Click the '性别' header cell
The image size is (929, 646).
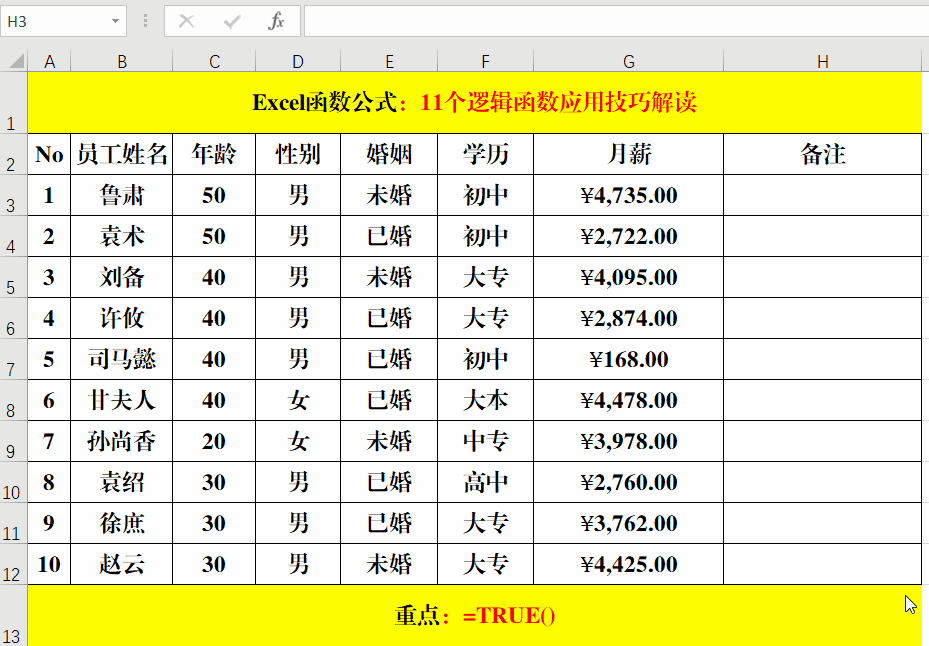[298, 154]
